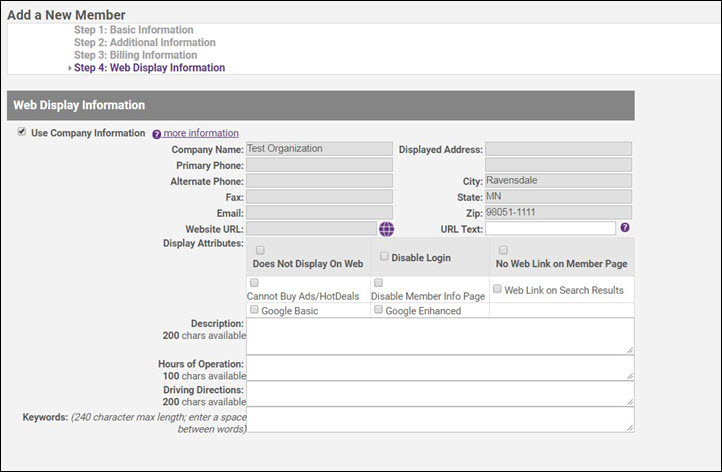This screenshot has width=722, height=472.
Task: Click into the URL Text input field
Action: 550,229
